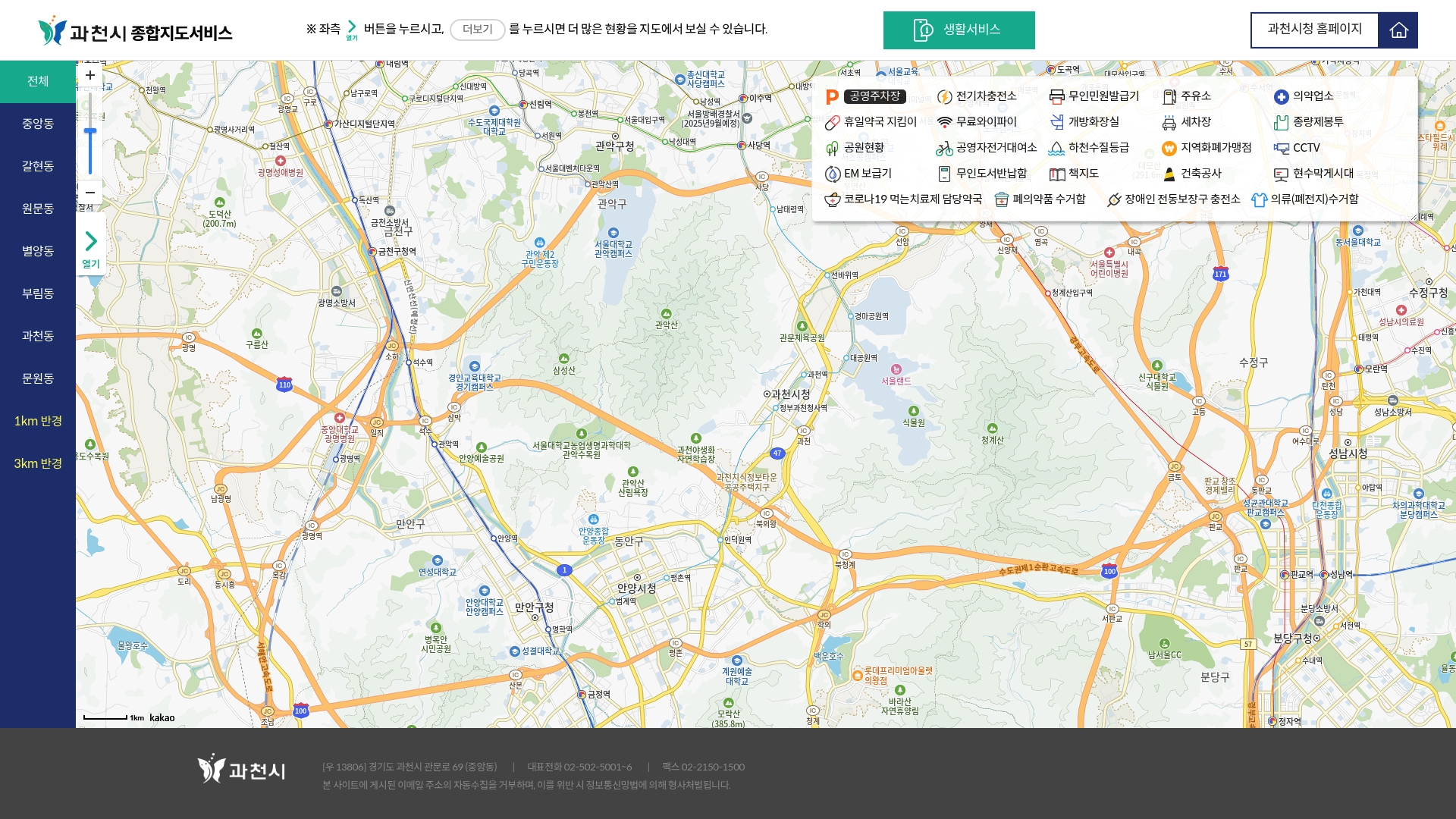Click the 무인도서반납함 icon
The height and width of the screenshot is (819, 1456).
(944, 174)
